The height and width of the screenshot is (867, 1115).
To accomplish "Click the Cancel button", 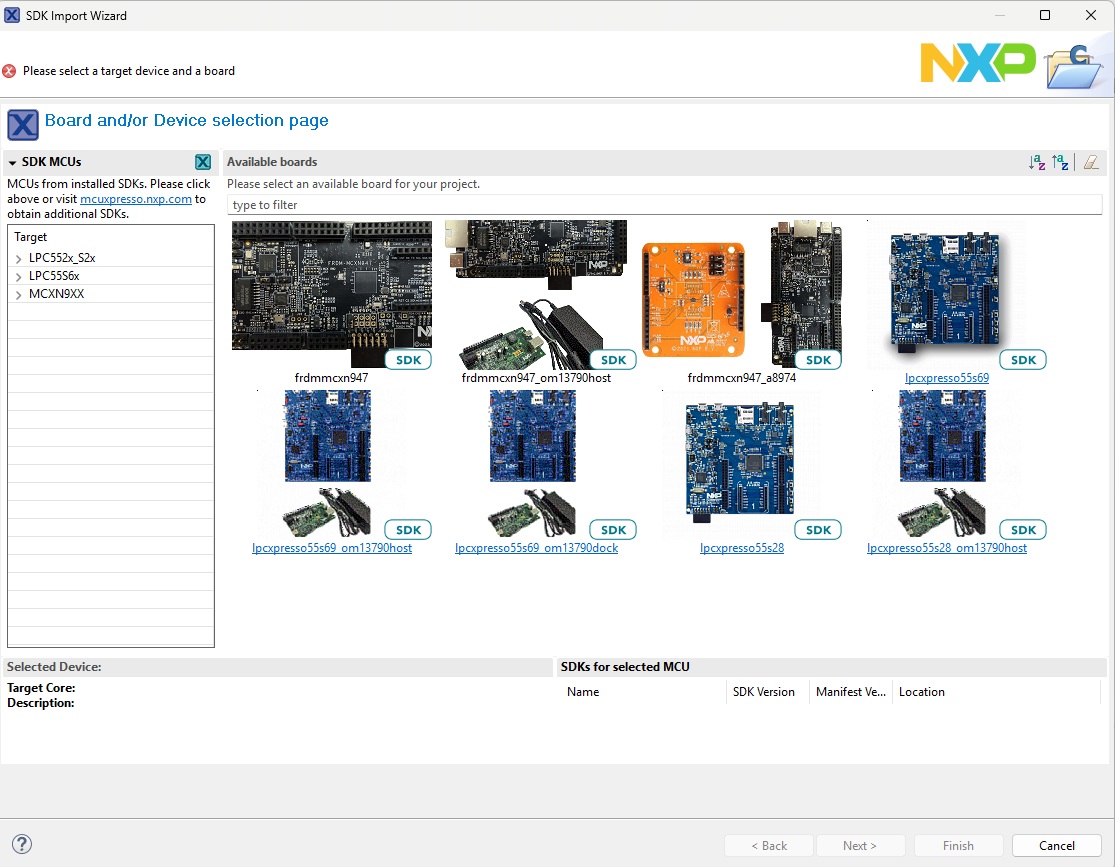I will coord(1056,845).
